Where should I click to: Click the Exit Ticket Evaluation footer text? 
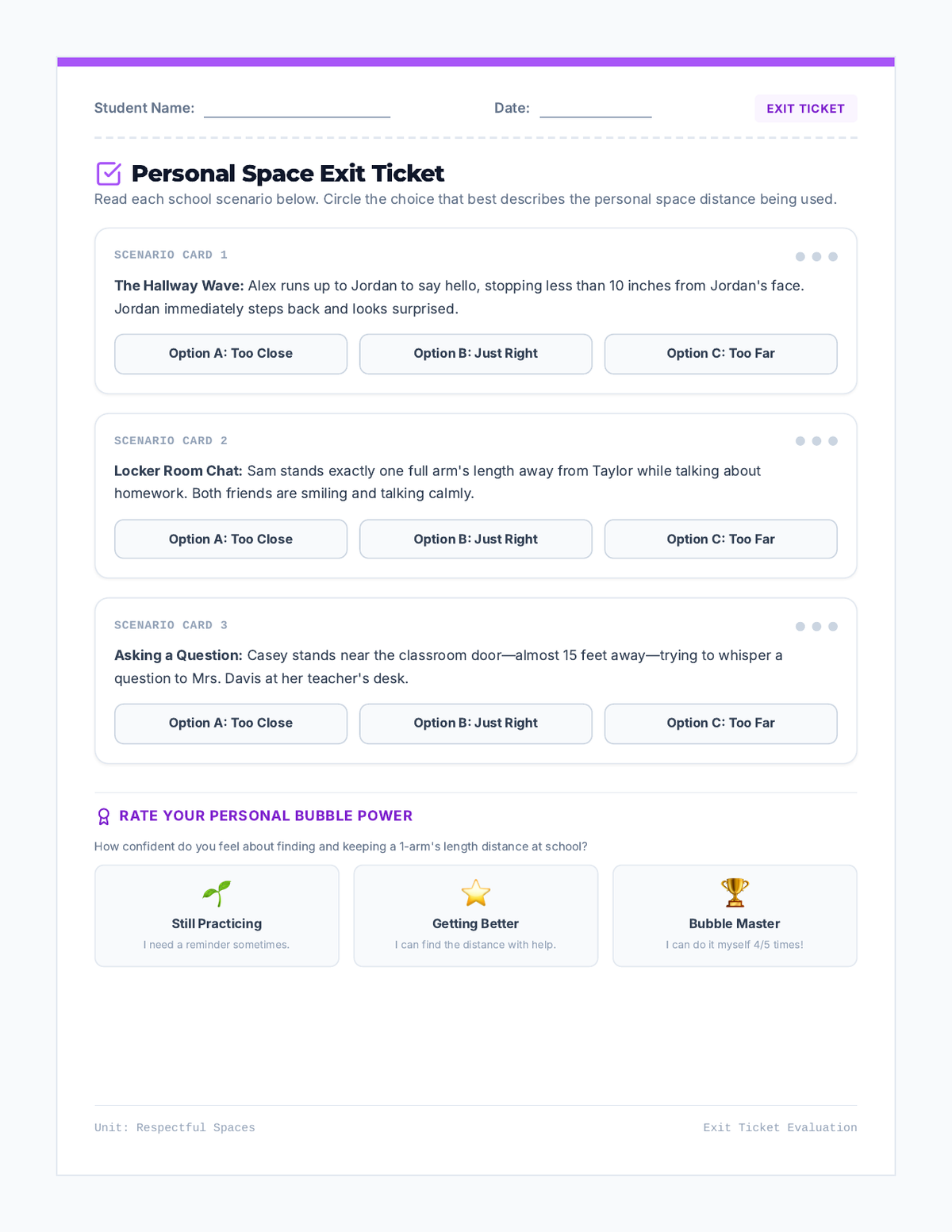780,1128
